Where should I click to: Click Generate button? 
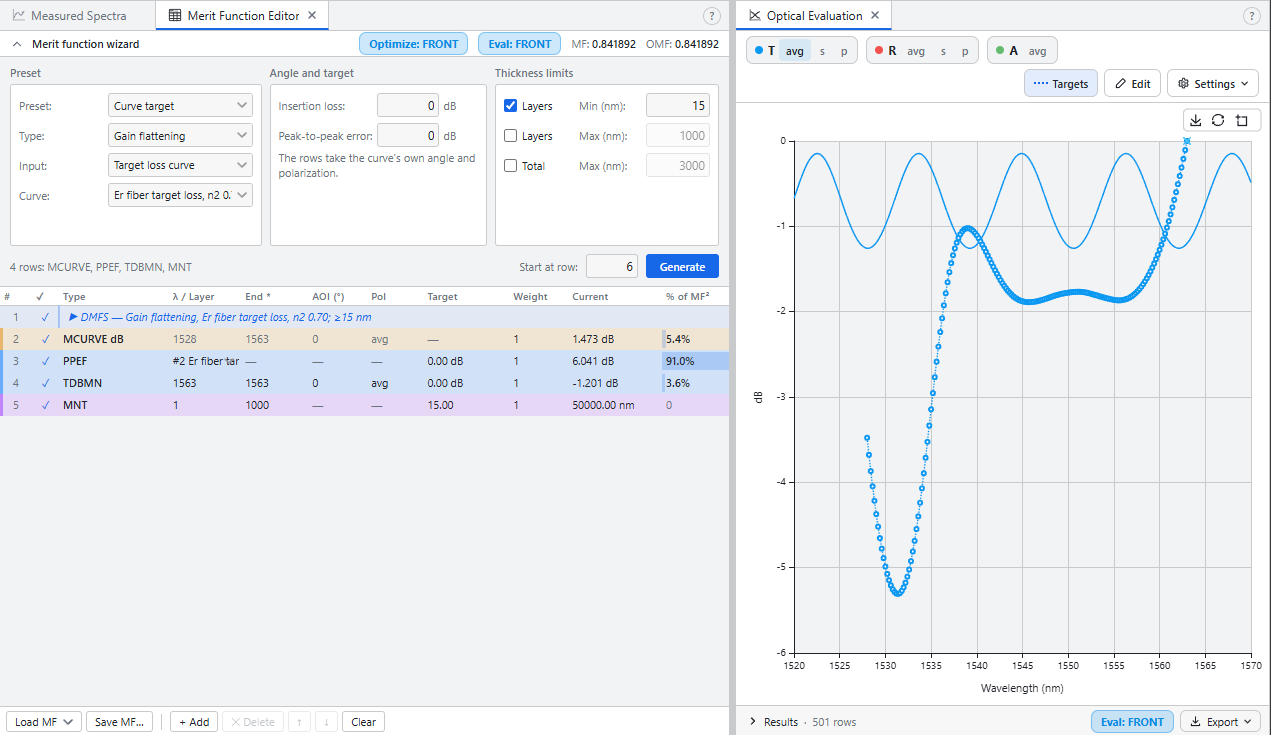point(682,266)
